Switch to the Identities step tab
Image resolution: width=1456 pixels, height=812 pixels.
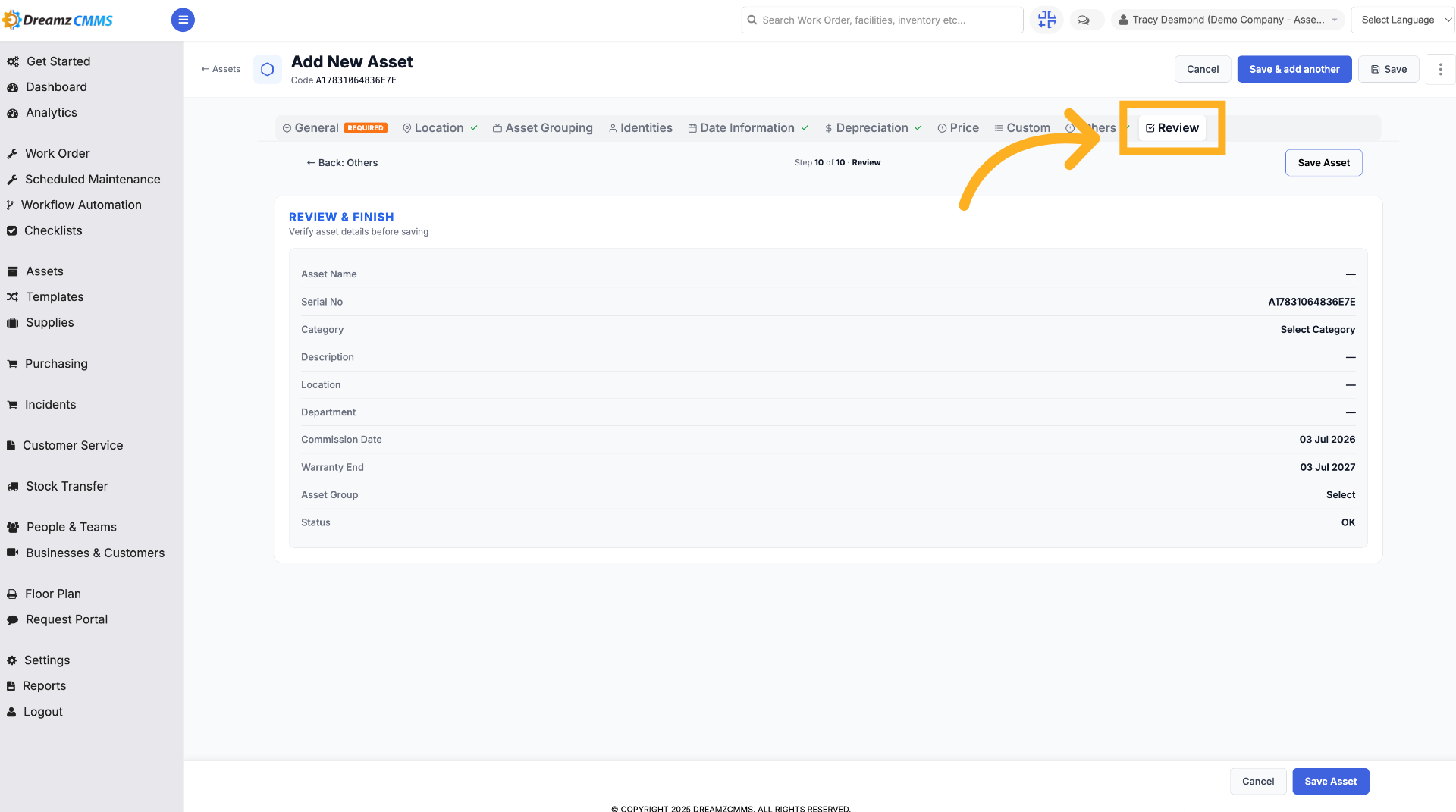pyautogui.click(x=640, y=128)
